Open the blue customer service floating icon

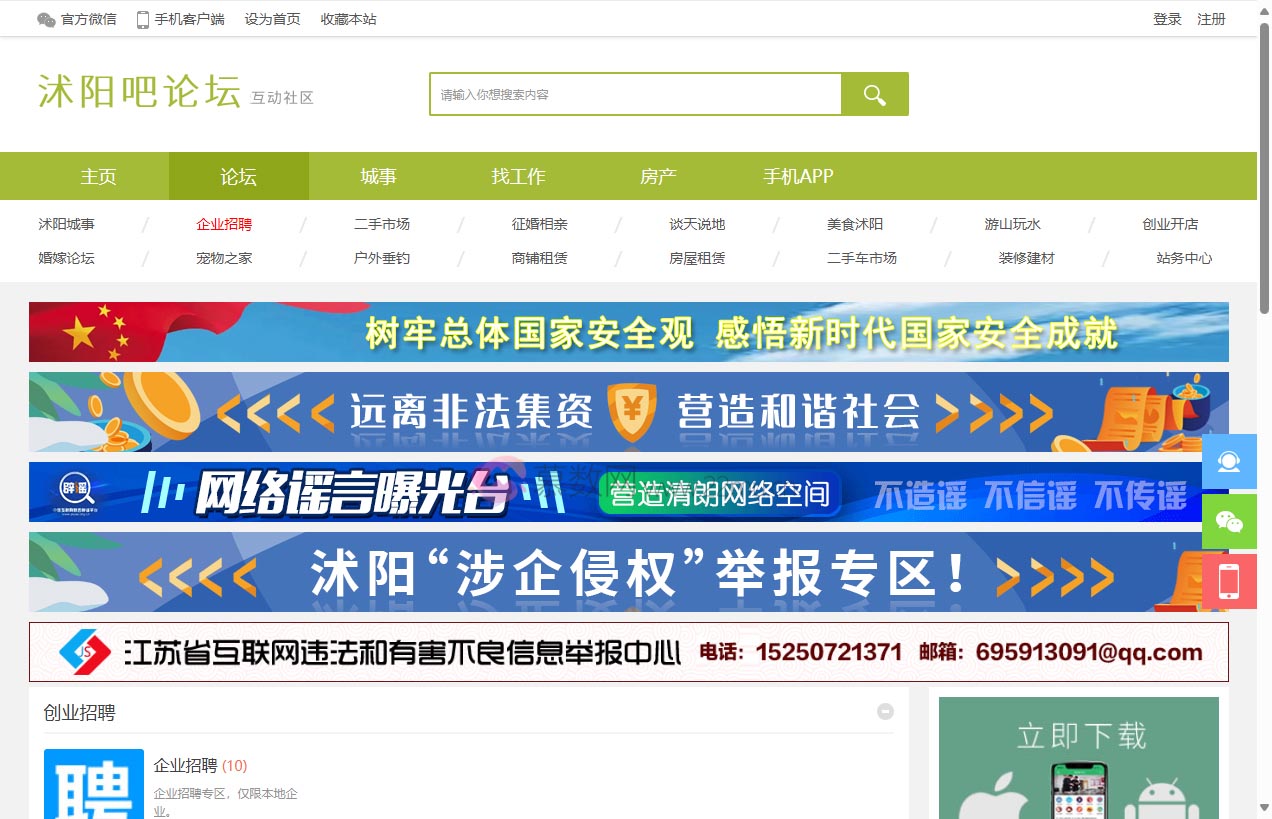1228,461
